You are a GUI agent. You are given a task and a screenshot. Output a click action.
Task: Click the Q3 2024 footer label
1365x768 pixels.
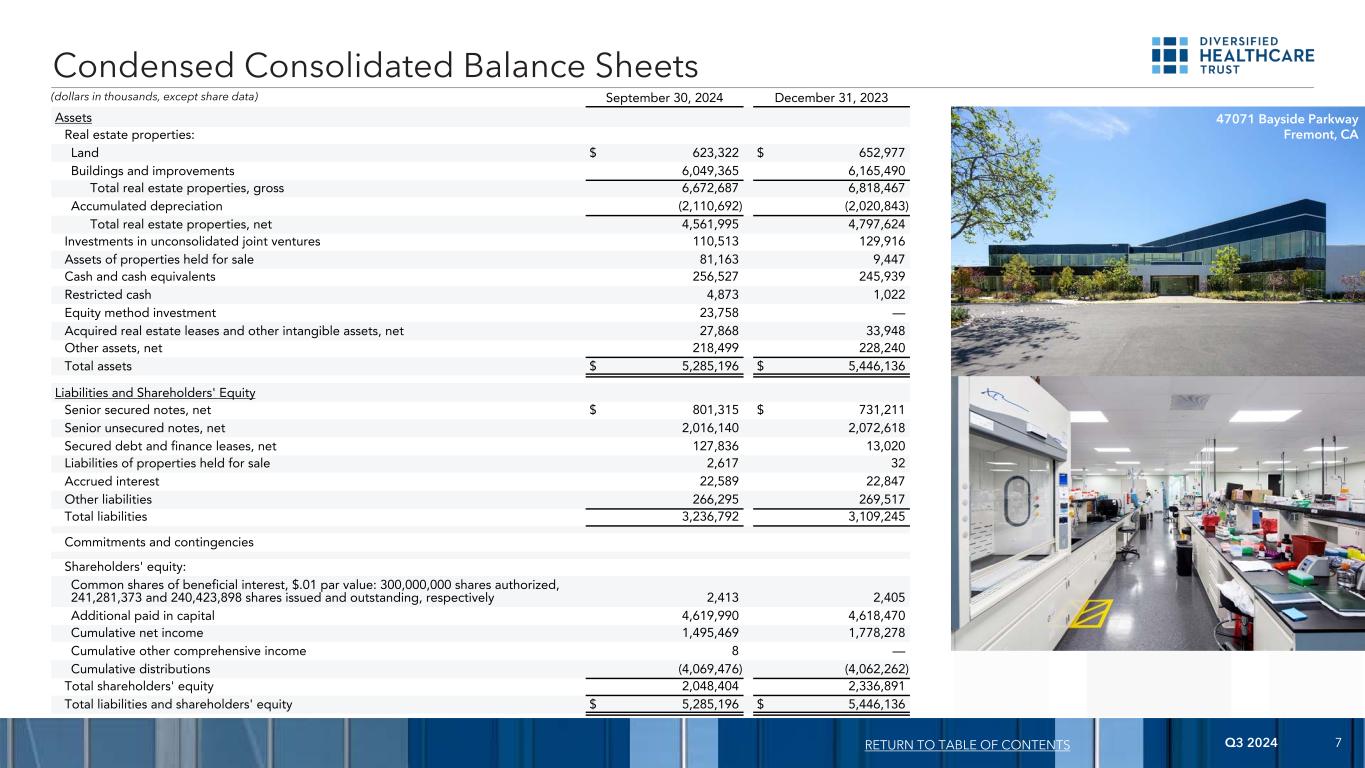pos(1250,743)
